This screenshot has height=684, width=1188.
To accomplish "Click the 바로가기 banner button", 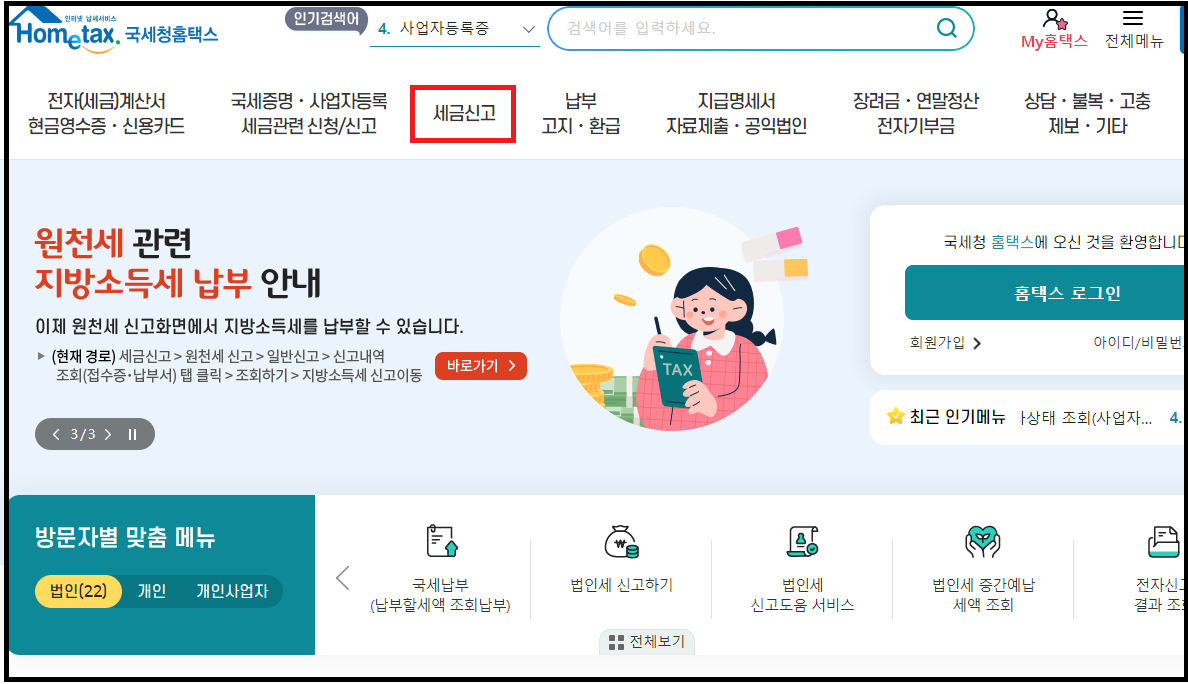I will tap(480, 366).
